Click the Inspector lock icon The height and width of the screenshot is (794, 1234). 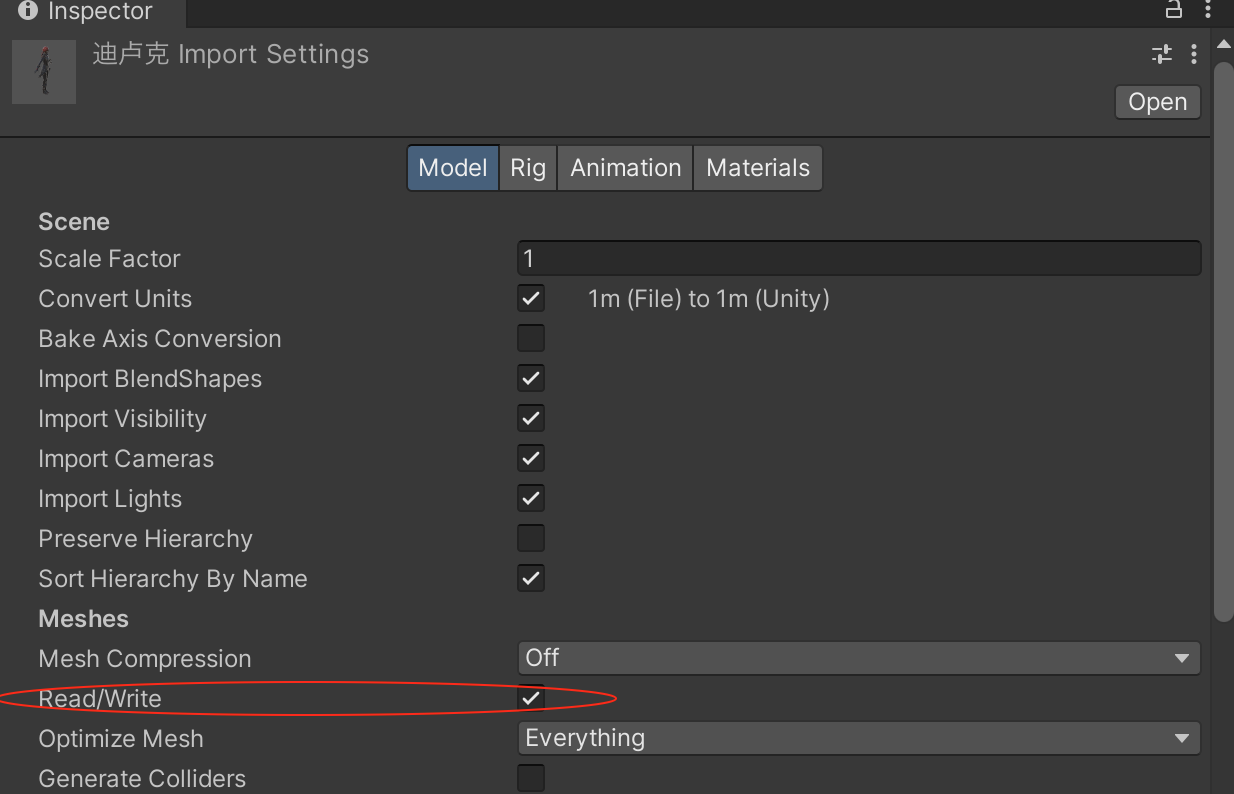click(1174, 10)
